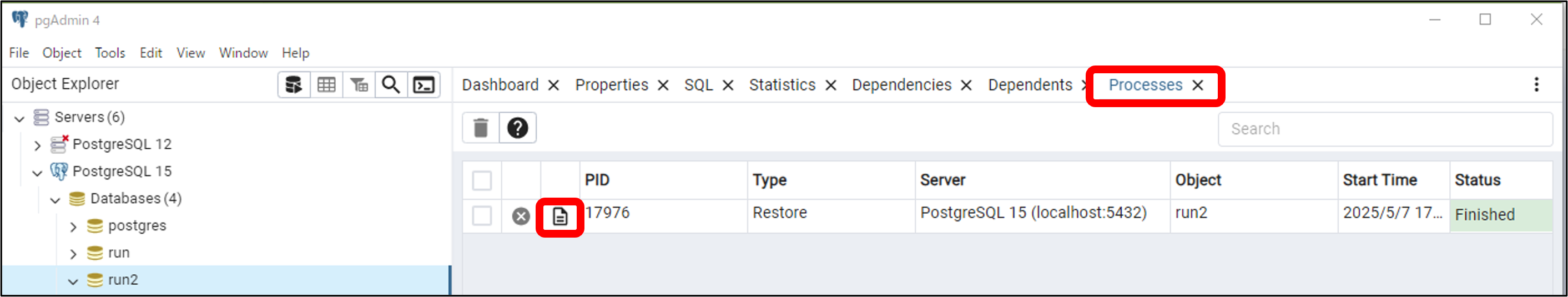This screenshot has width=1568, height=297.
Task: Open the Tools menu
Action: pos(110,53)
